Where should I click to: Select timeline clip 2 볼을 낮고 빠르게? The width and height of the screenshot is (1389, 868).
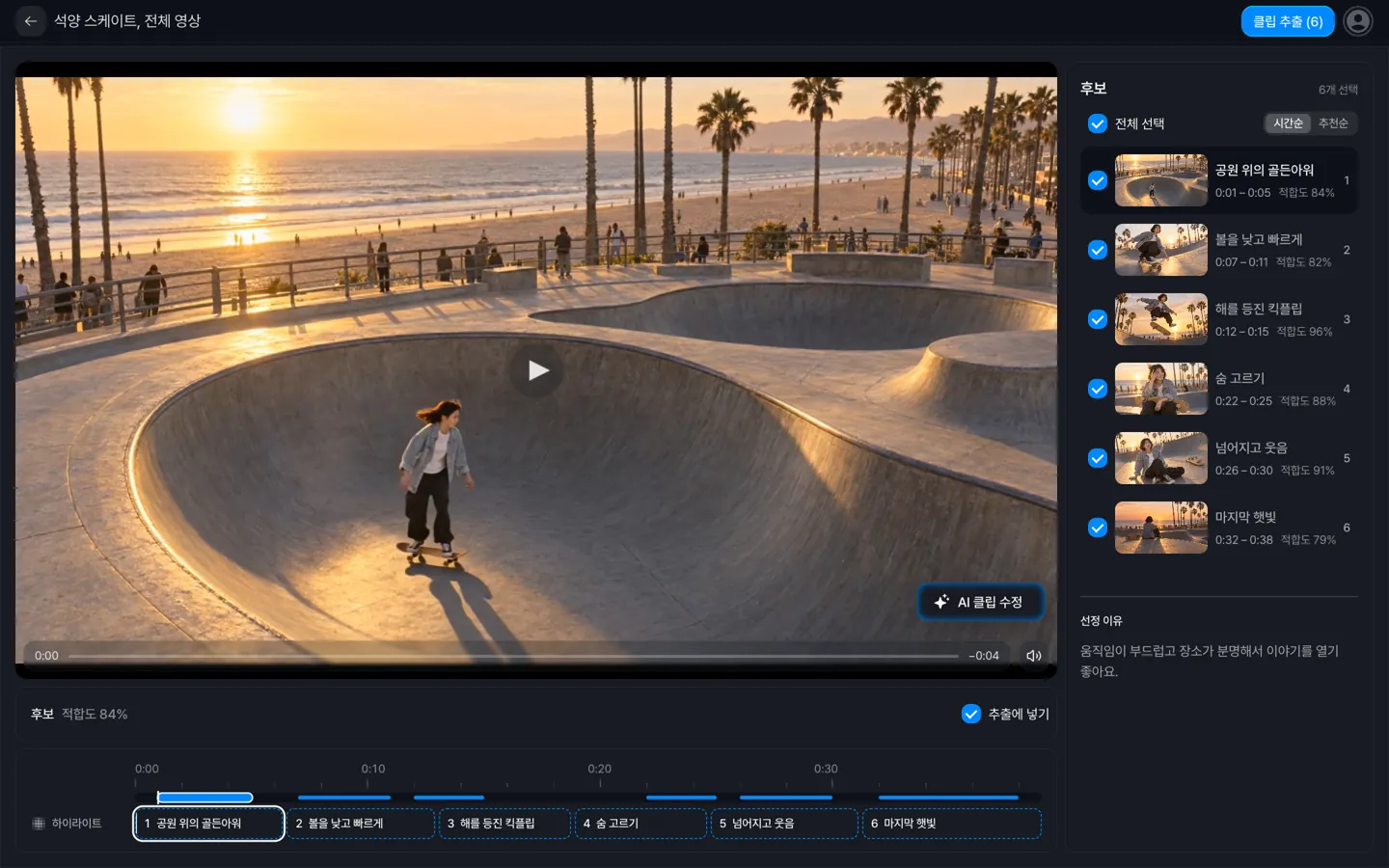[x=361, y=824]
